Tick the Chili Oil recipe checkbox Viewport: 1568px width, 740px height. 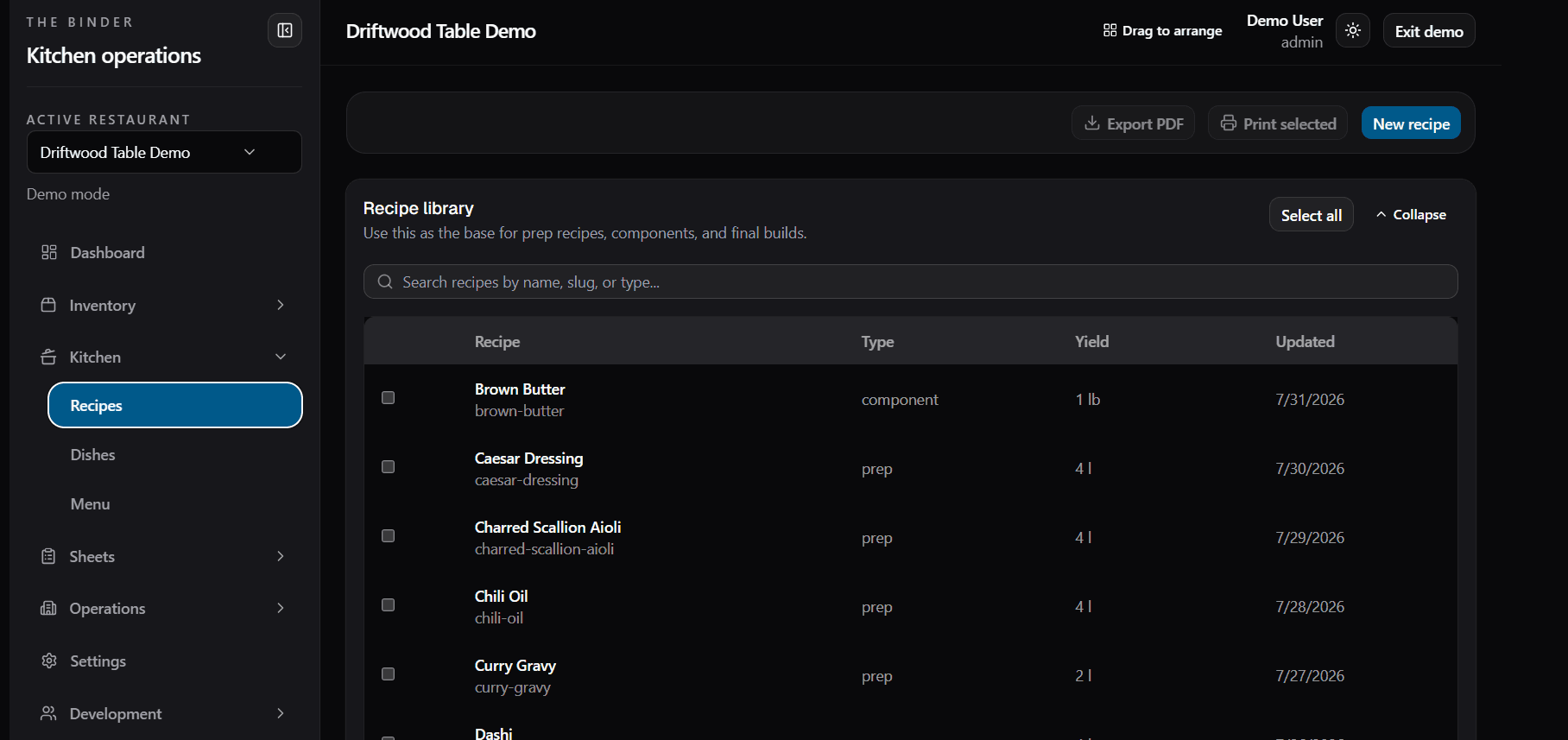pos(389,605)
